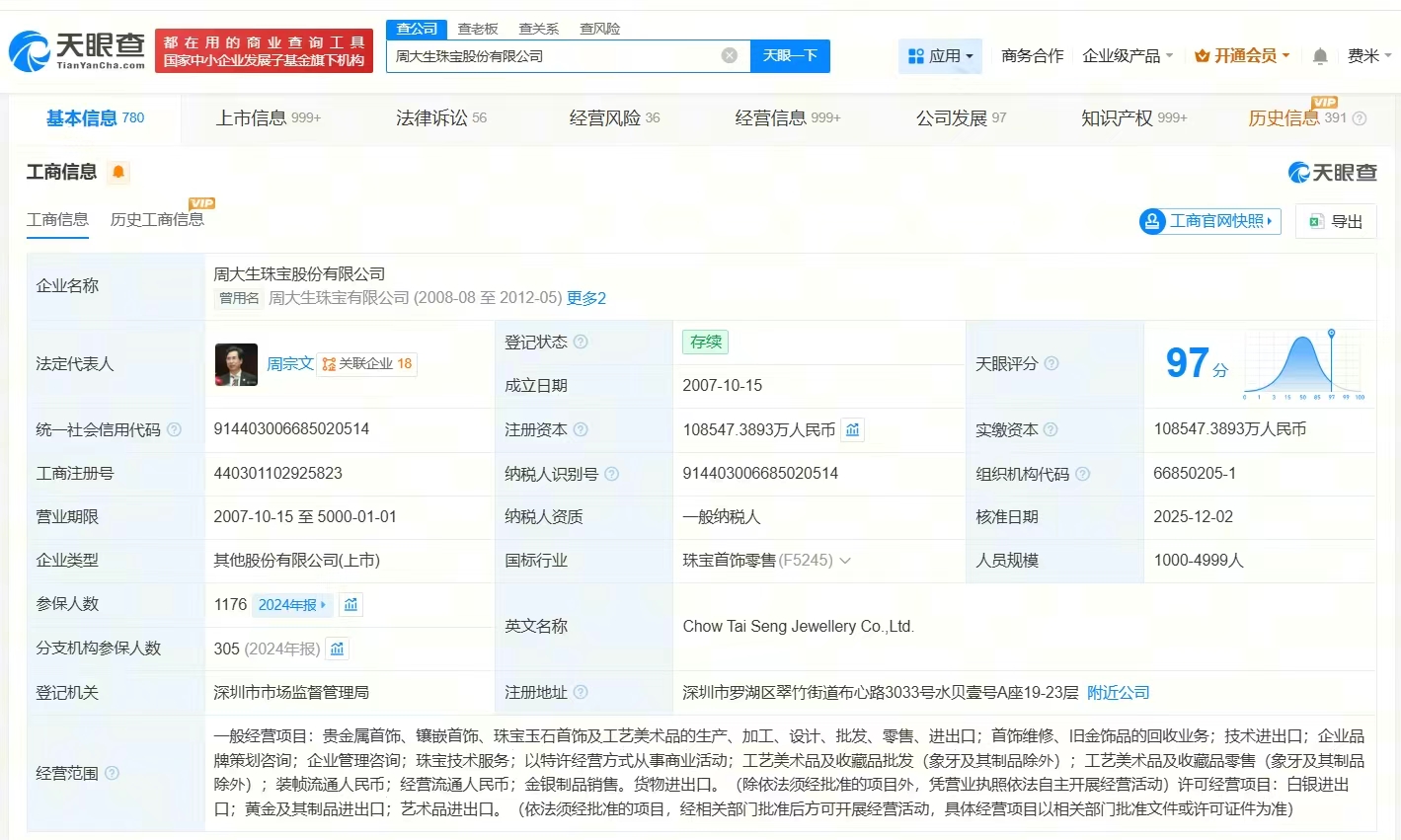Viewport: 1401px width, 840px height.
Task: Click the 存续 status badge
Action: [x=706, y=342]
